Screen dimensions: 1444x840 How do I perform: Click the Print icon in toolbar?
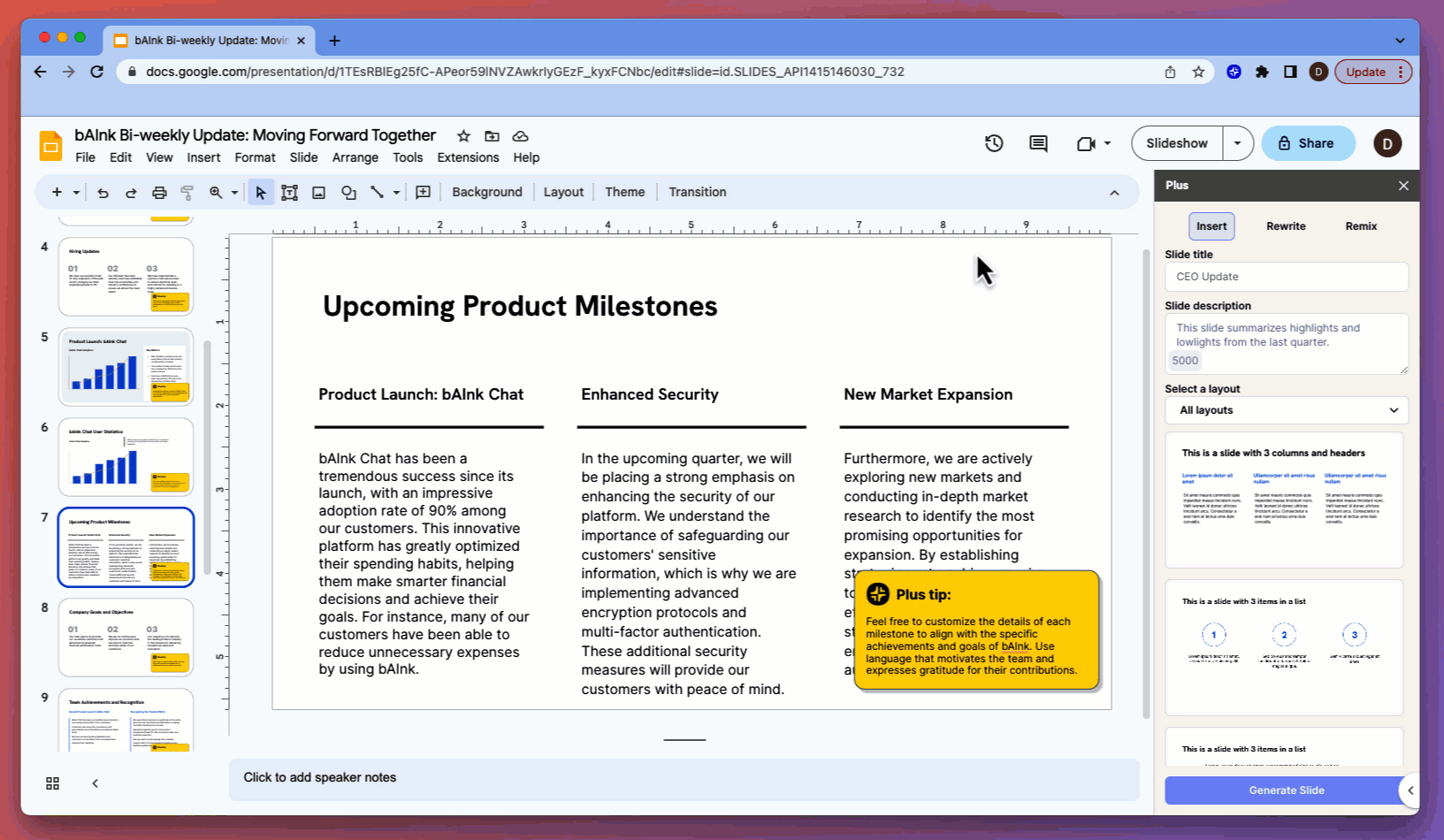[159, 192]
